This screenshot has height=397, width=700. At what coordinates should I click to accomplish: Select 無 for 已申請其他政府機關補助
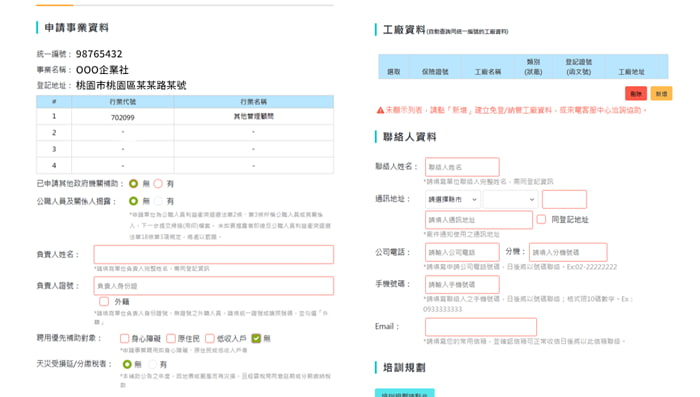[x=133, y=184]
